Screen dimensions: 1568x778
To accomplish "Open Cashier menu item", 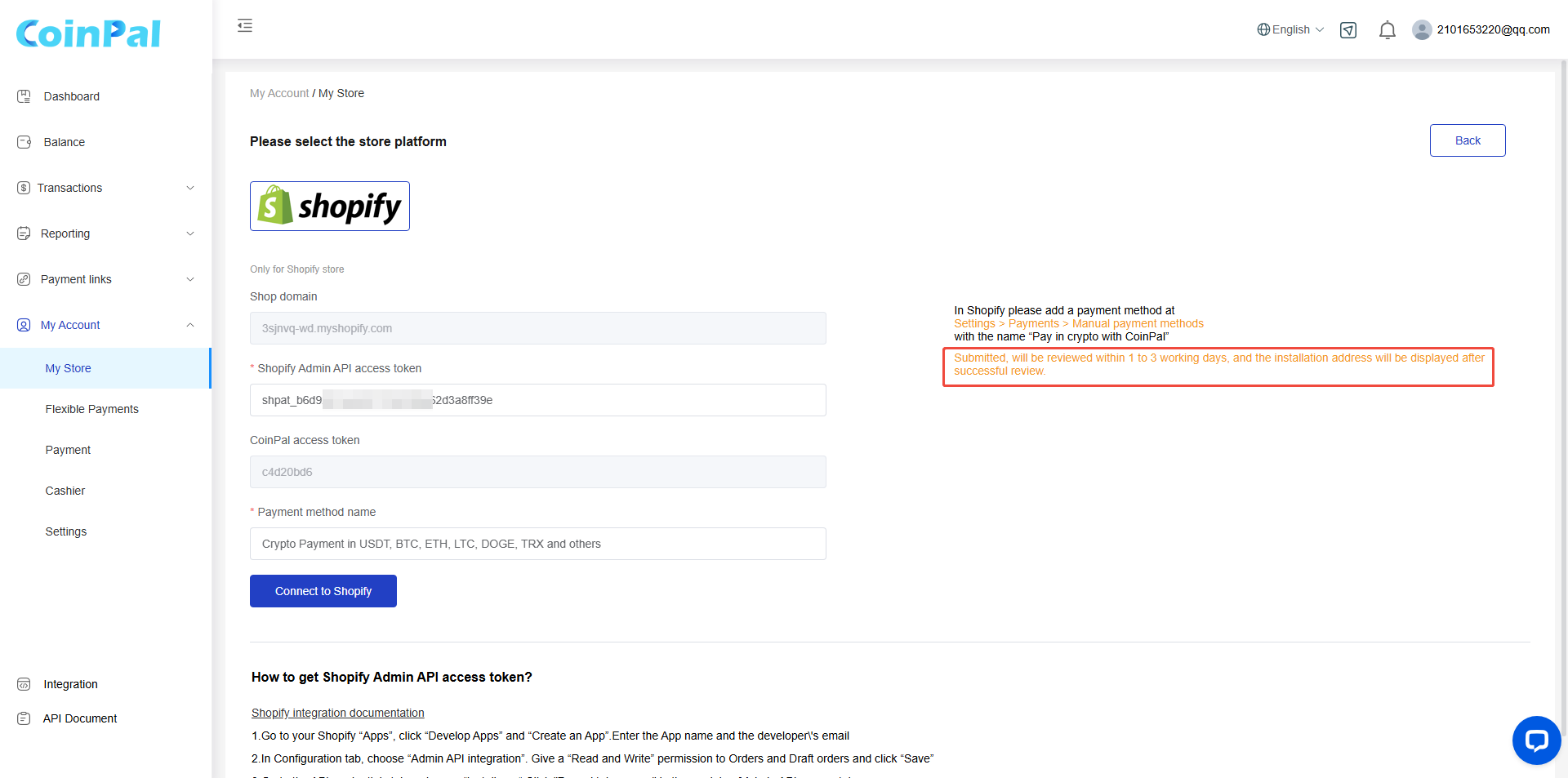I will 65,491.
